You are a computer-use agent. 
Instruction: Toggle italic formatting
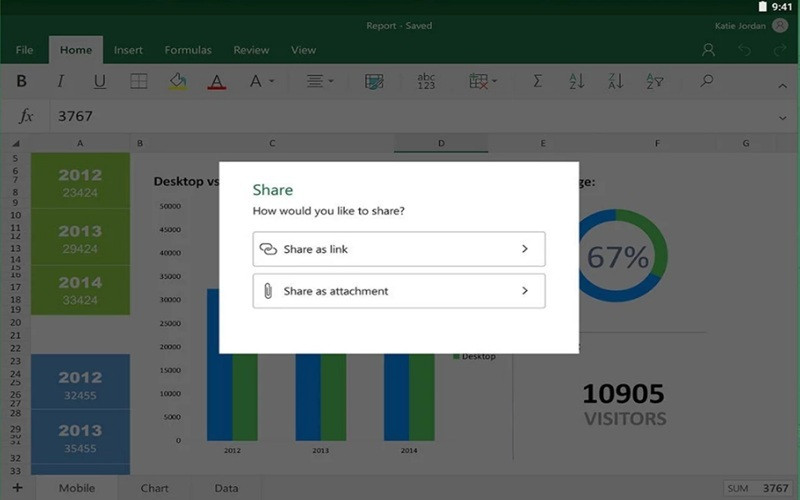[x=60, y=81]
